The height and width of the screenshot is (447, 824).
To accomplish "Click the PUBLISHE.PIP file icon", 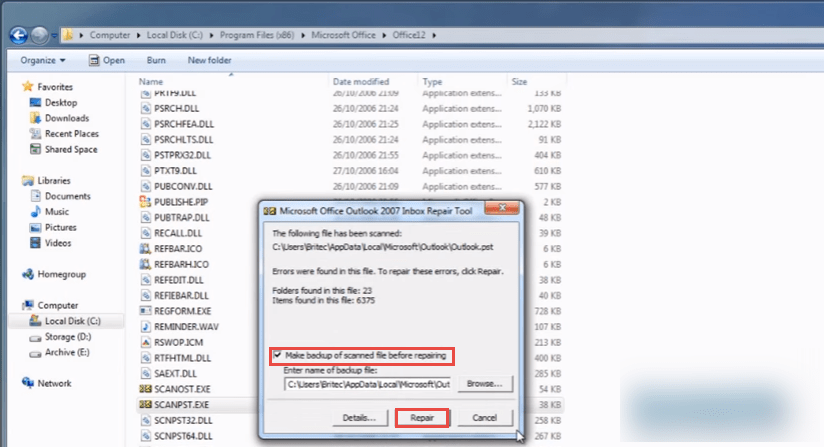I will (x=145, y=202).
